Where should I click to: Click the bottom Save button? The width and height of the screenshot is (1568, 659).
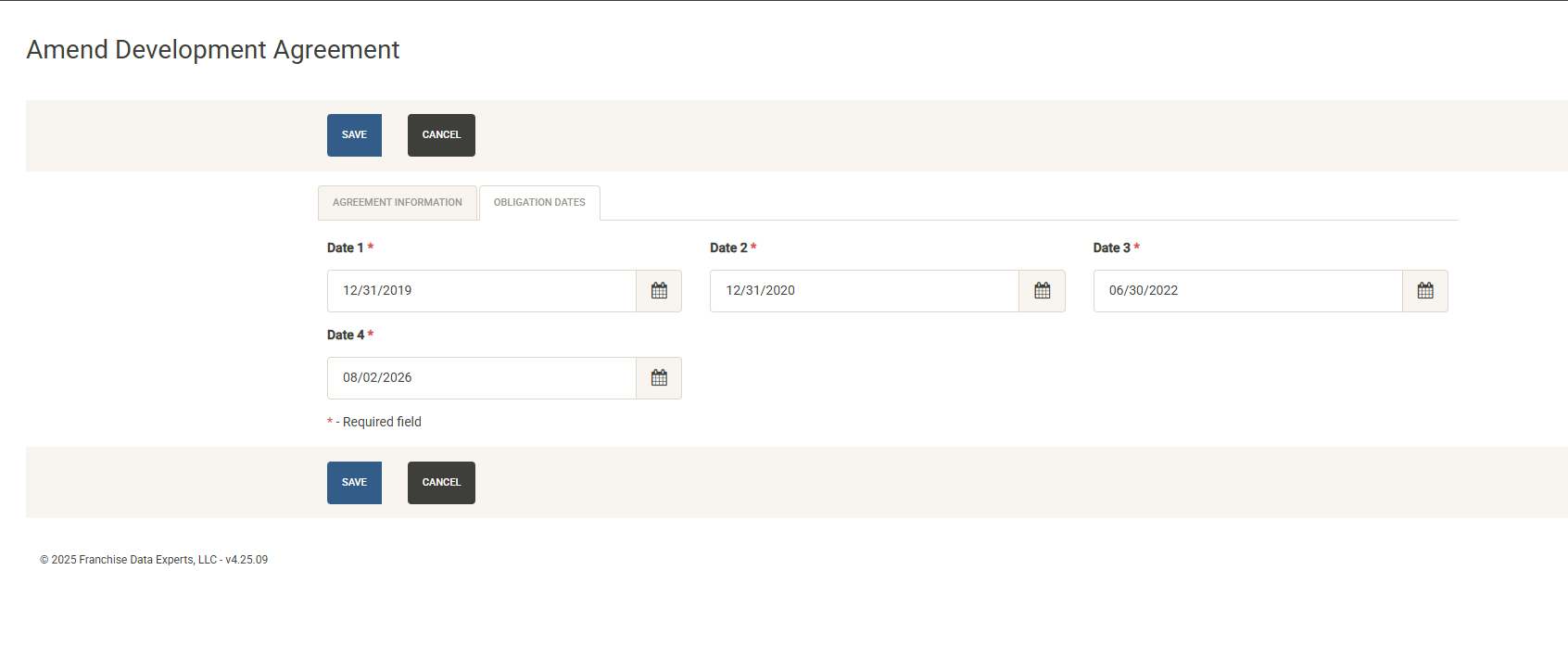[x=354, y=483]
